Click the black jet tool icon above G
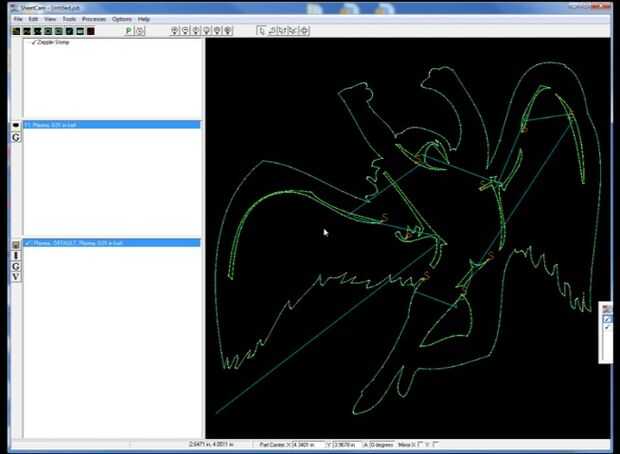The image size is (620, 454). [16, 125]
